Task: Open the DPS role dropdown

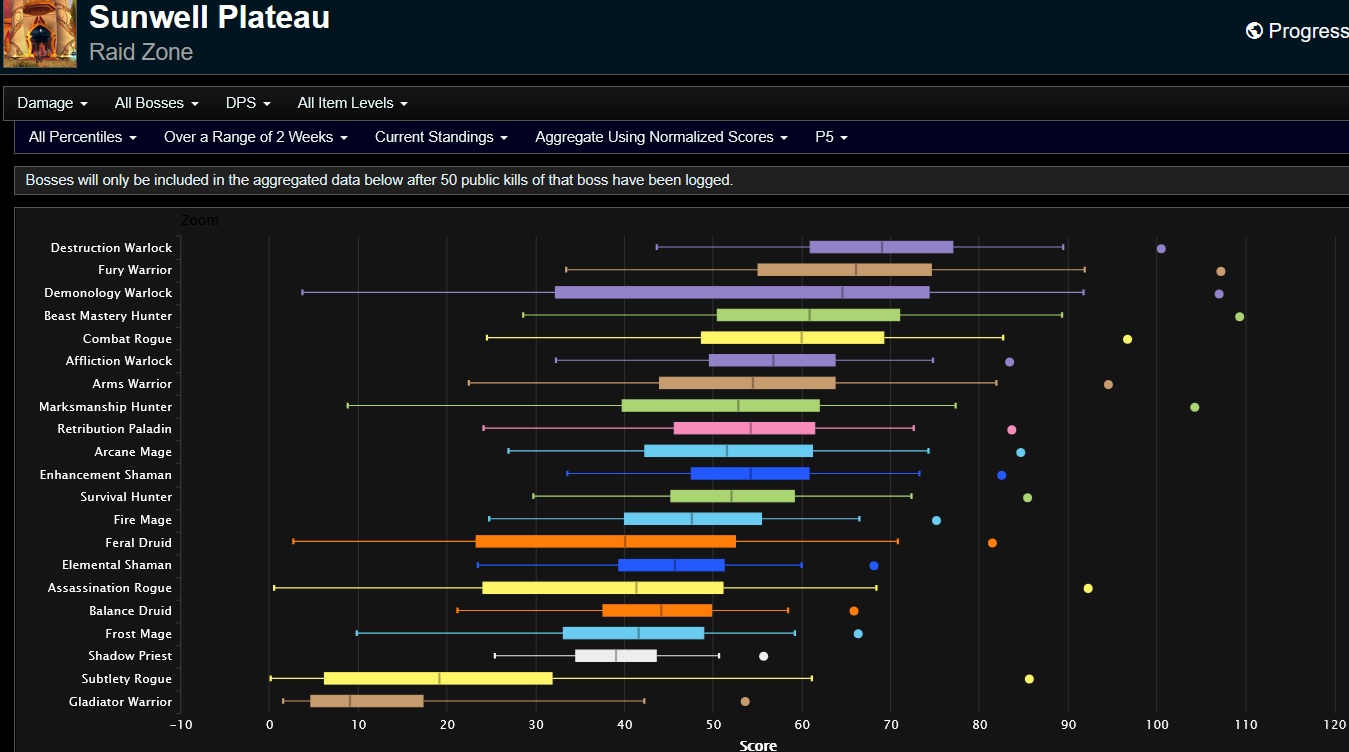Action: point(248,103)
